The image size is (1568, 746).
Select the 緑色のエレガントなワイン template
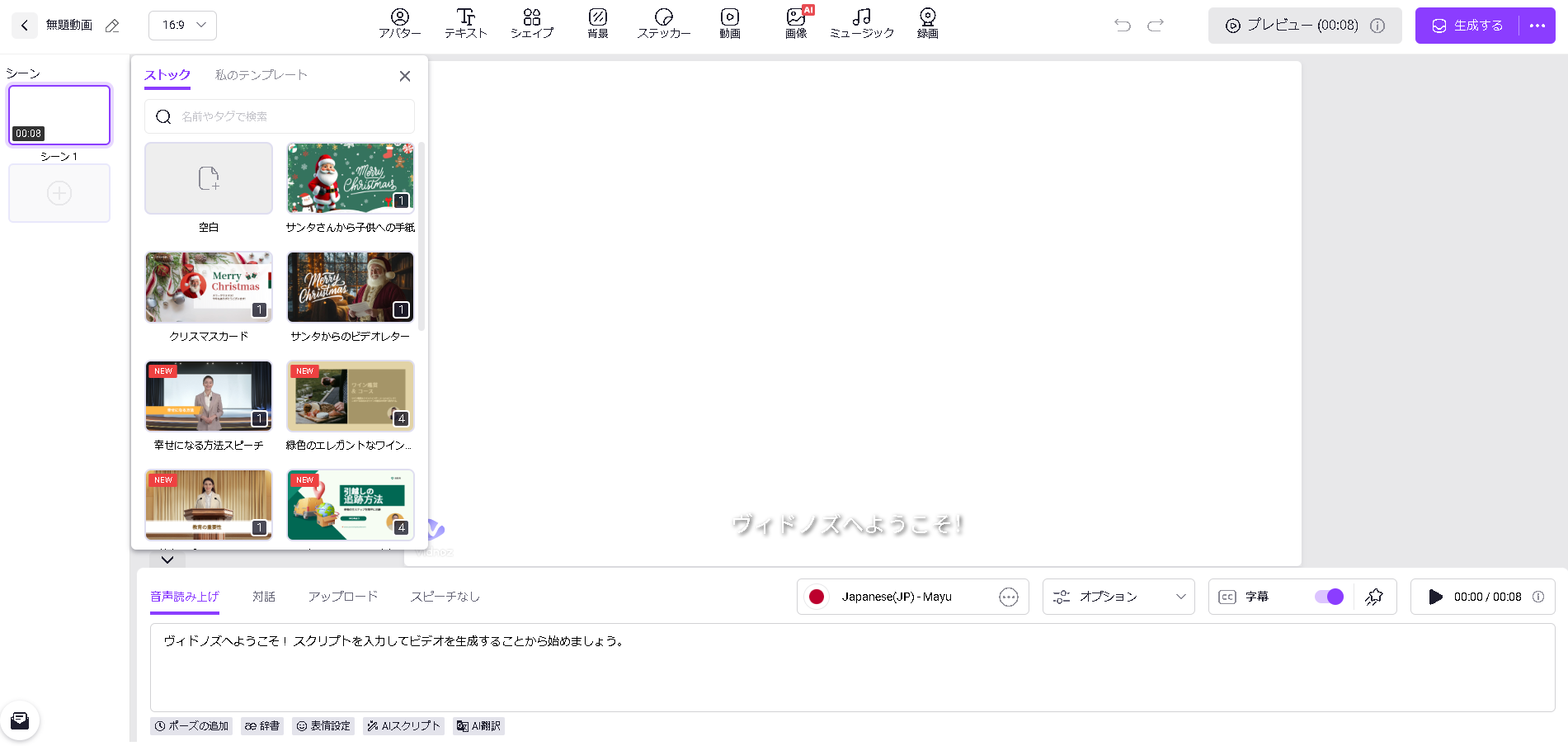[x=351, y=396]
